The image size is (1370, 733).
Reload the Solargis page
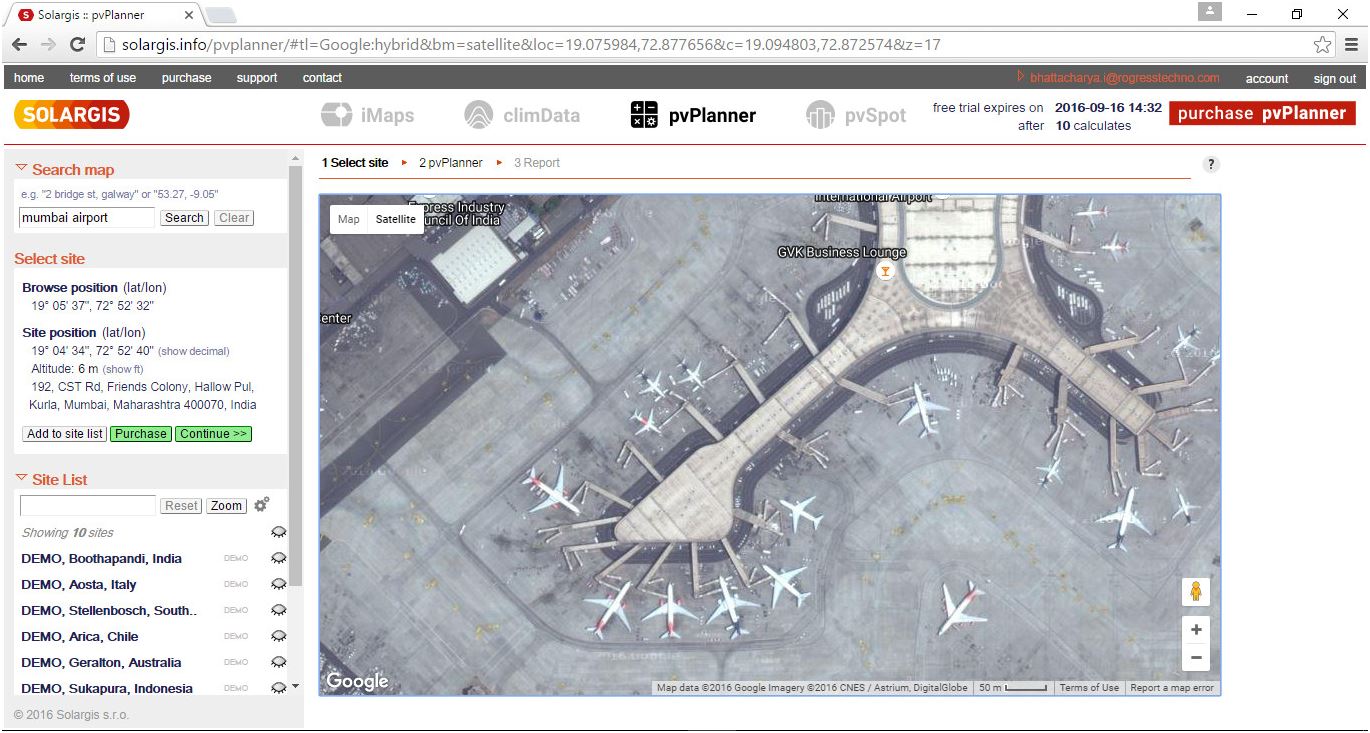[x=77, y=45]
